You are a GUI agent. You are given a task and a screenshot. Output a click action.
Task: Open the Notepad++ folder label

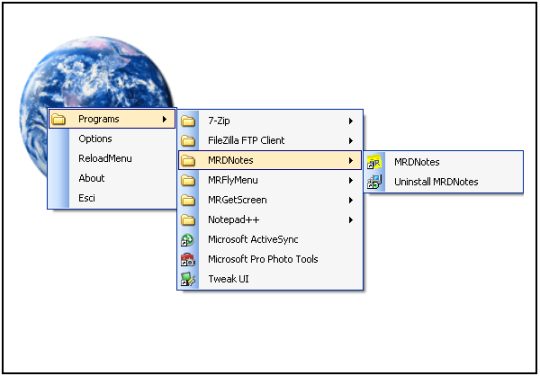tap(233, 220)
